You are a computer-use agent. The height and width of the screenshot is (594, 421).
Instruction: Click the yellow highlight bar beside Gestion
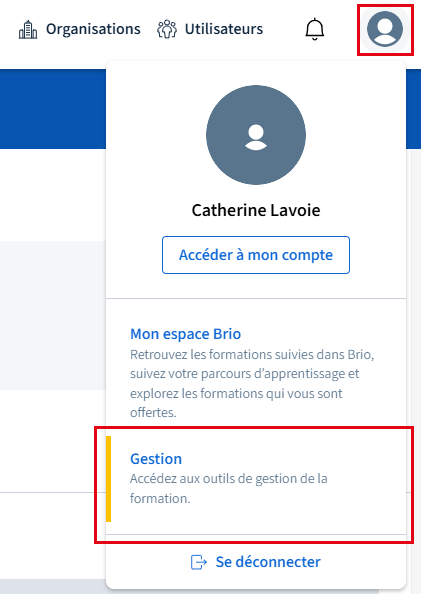pyautogui.click(x=108, y=479)
